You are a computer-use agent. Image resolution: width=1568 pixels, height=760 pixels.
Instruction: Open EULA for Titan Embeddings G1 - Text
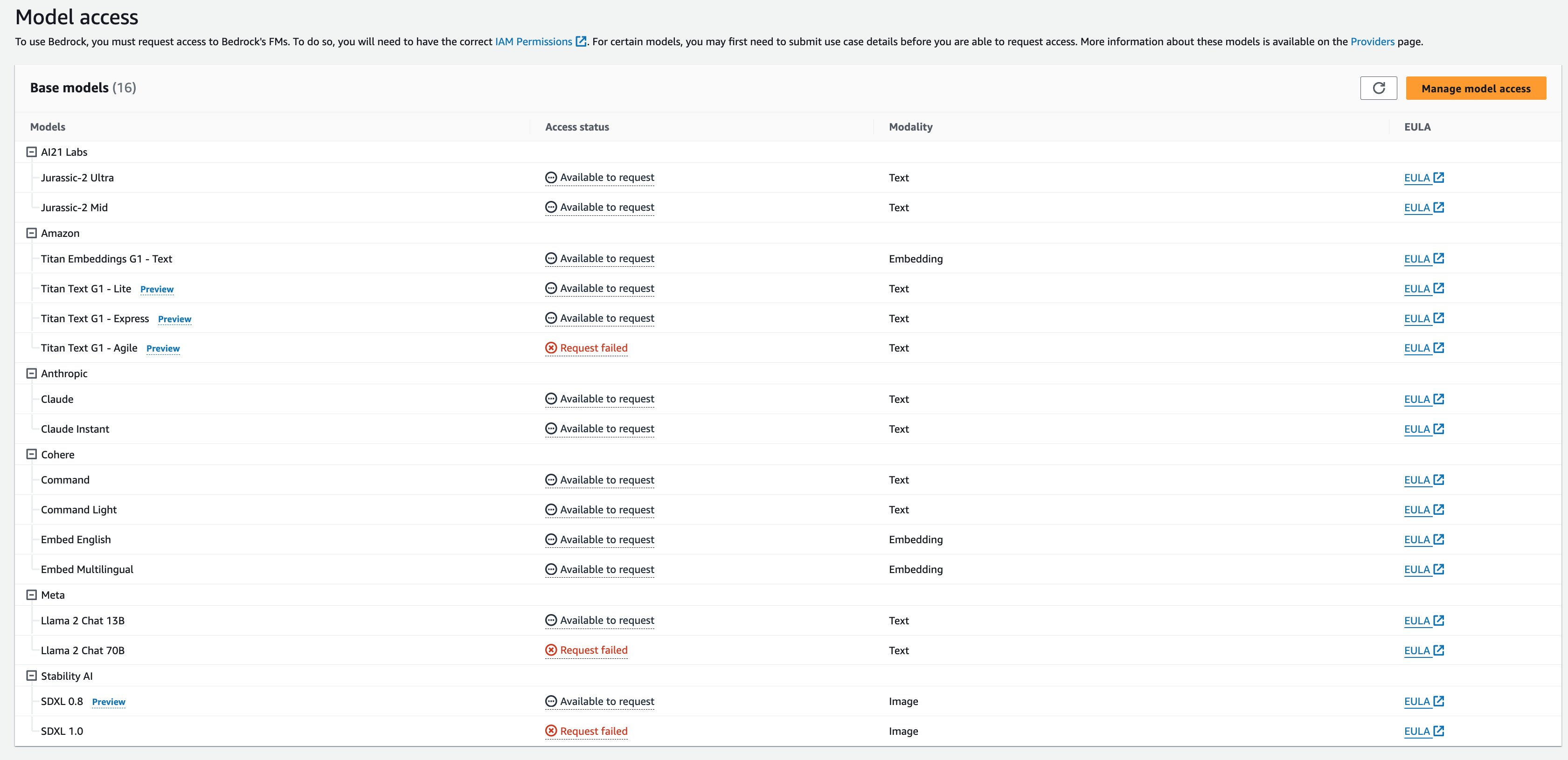pyautogui.click(x=1424, y=259)
